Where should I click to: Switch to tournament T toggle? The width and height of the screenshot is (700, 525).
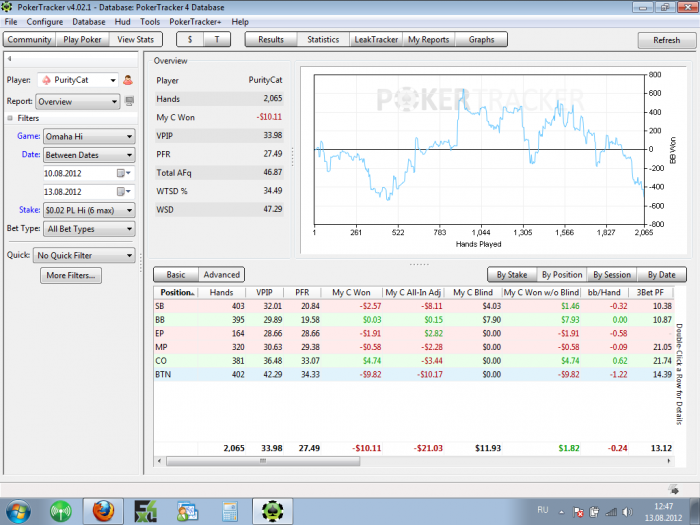point(217,40)
